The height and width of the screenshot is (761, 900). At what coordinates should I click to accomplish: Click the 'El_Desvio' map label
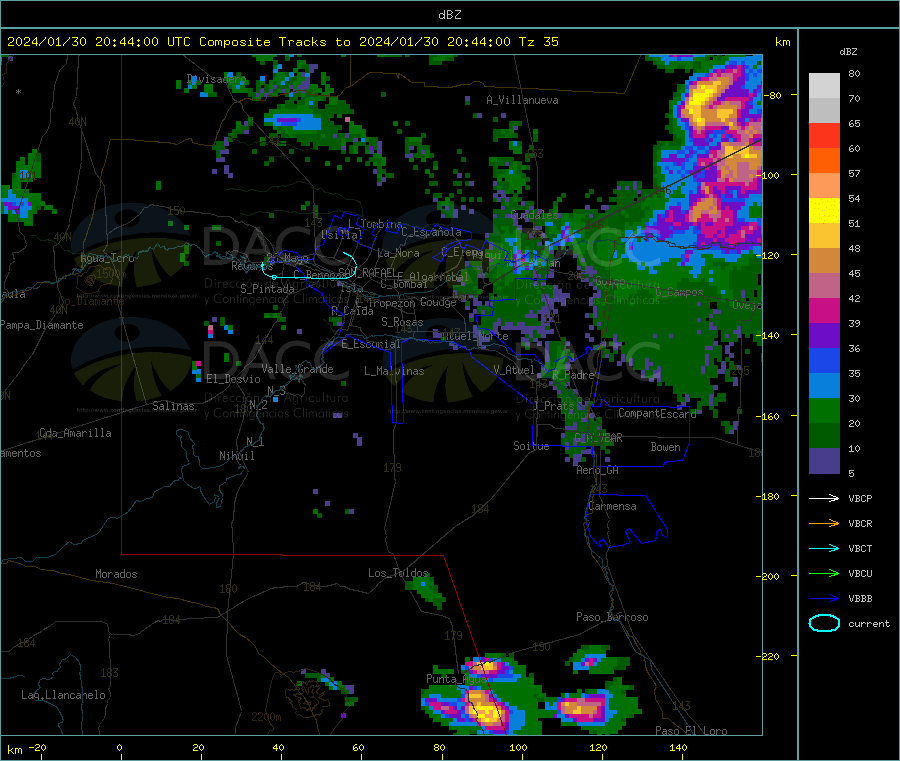(233, 379)
